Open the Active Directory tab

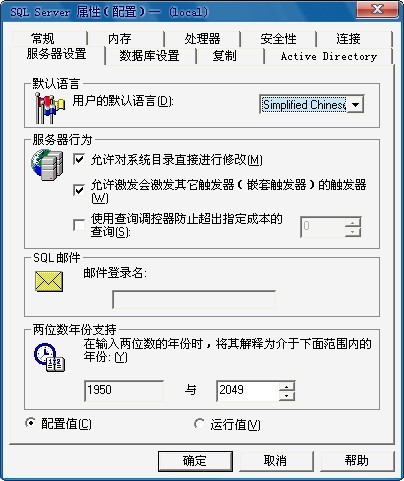pos(329,56)
